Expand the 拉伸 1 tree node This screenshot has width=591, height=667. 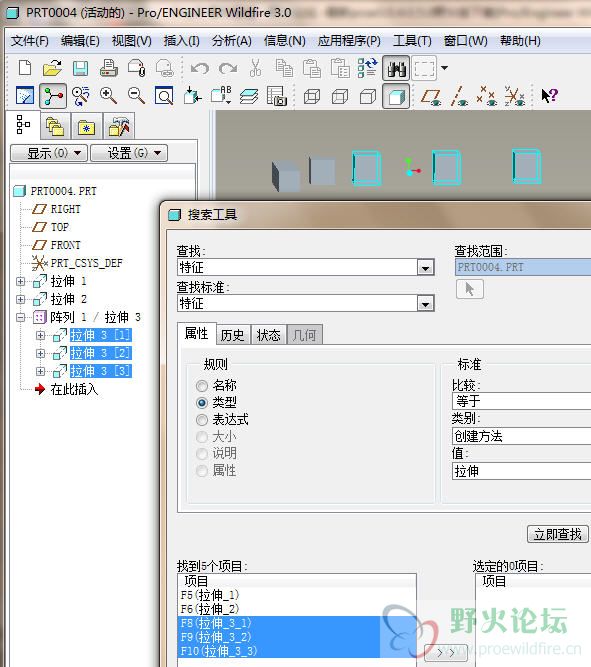click(x=20, y=281)
